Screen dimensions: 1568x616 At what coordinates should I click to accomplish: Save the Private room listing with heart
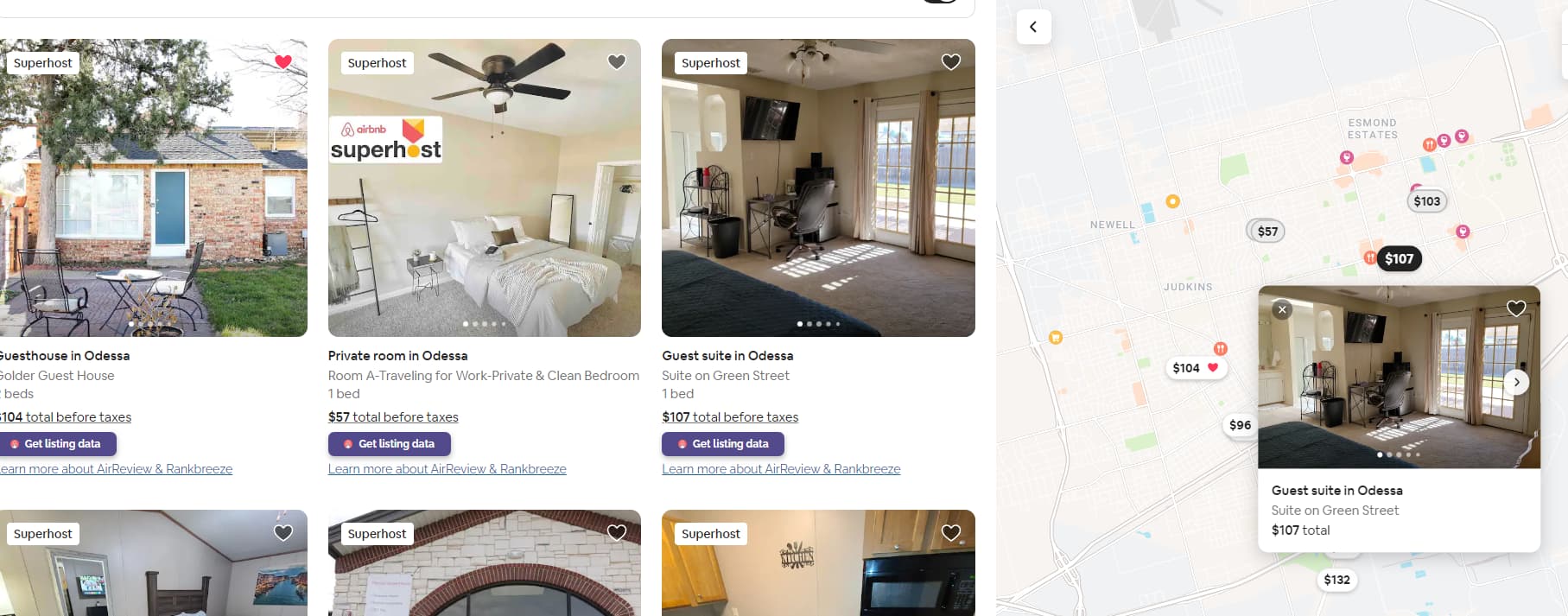[617, 61]
